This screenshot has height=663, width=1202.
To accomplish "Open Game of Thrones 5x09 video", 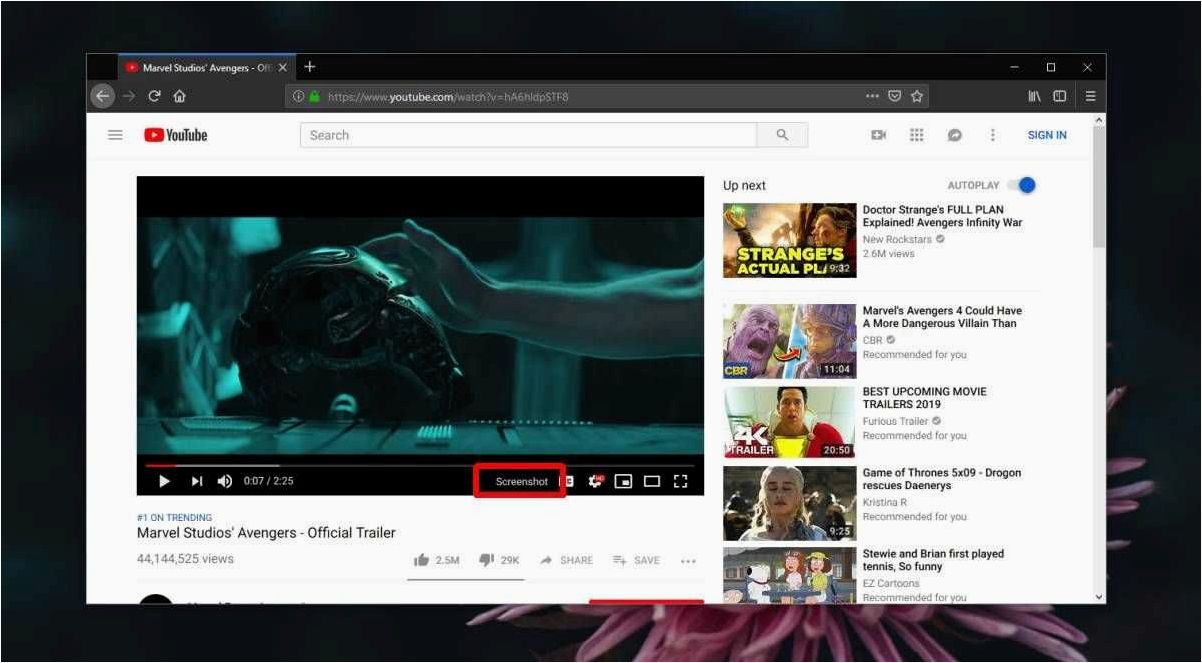I will pos(941,479).
